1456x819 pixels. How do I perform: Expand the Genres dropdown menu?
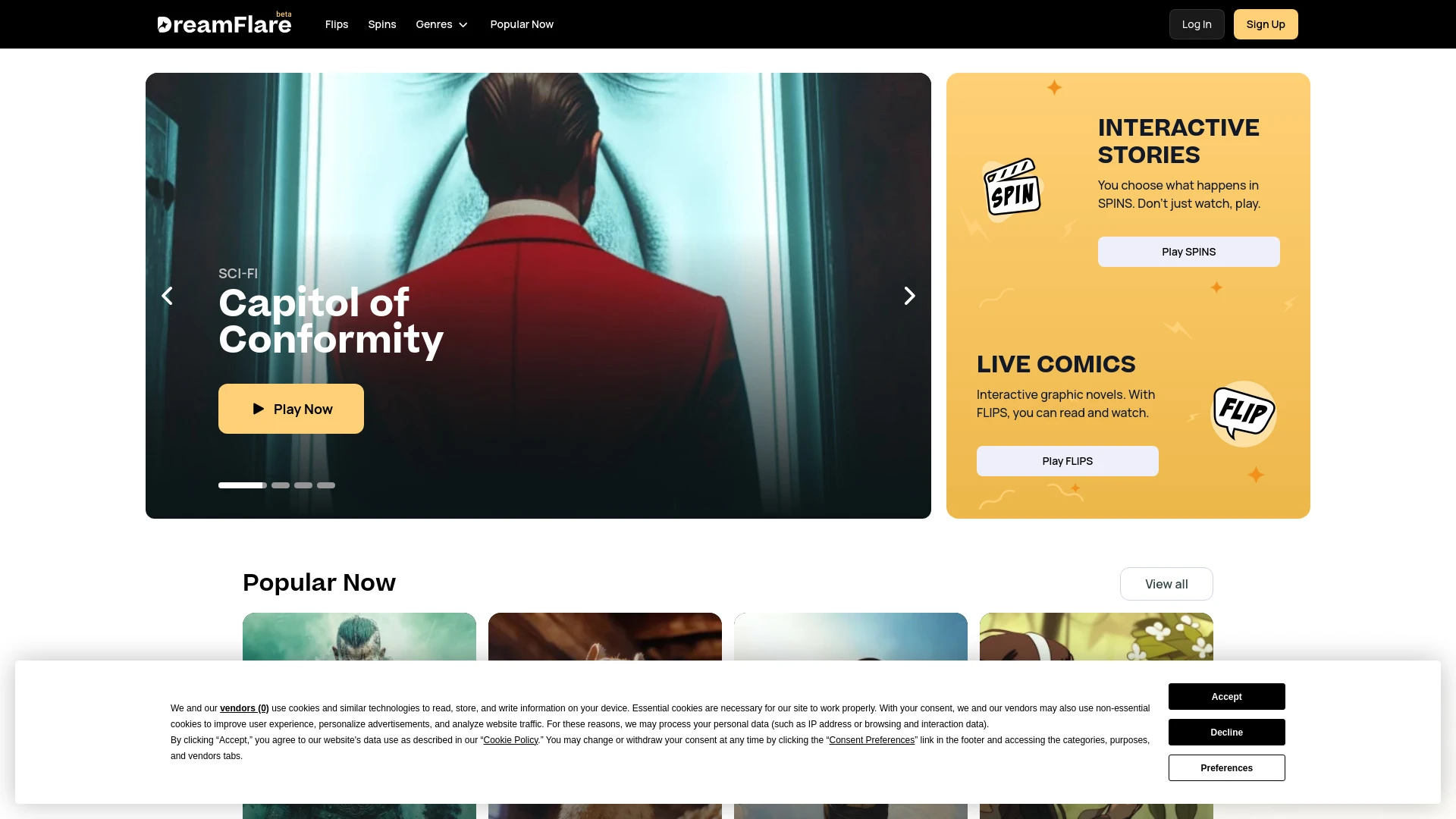click(x=442, y=24)
